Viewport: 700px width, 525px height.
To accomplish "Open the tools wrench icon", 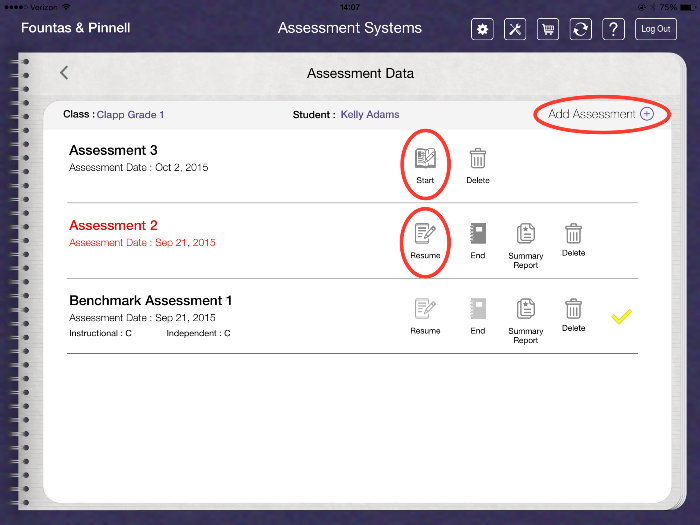I will [515, 29].
